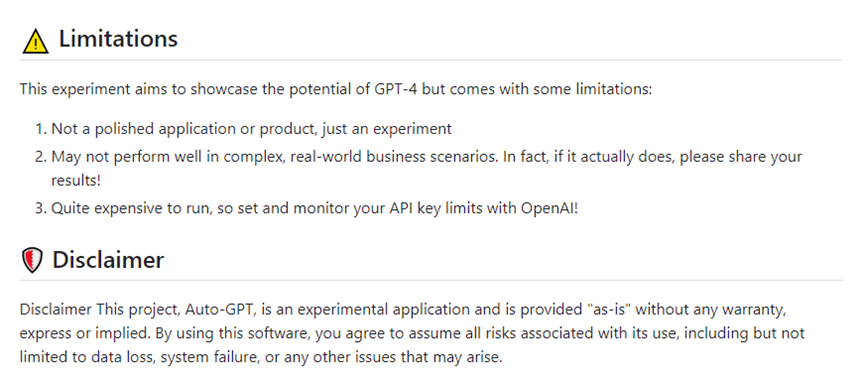Click the word 'results!' on wrapped line
865x380 pixels.
coord(76,180)
